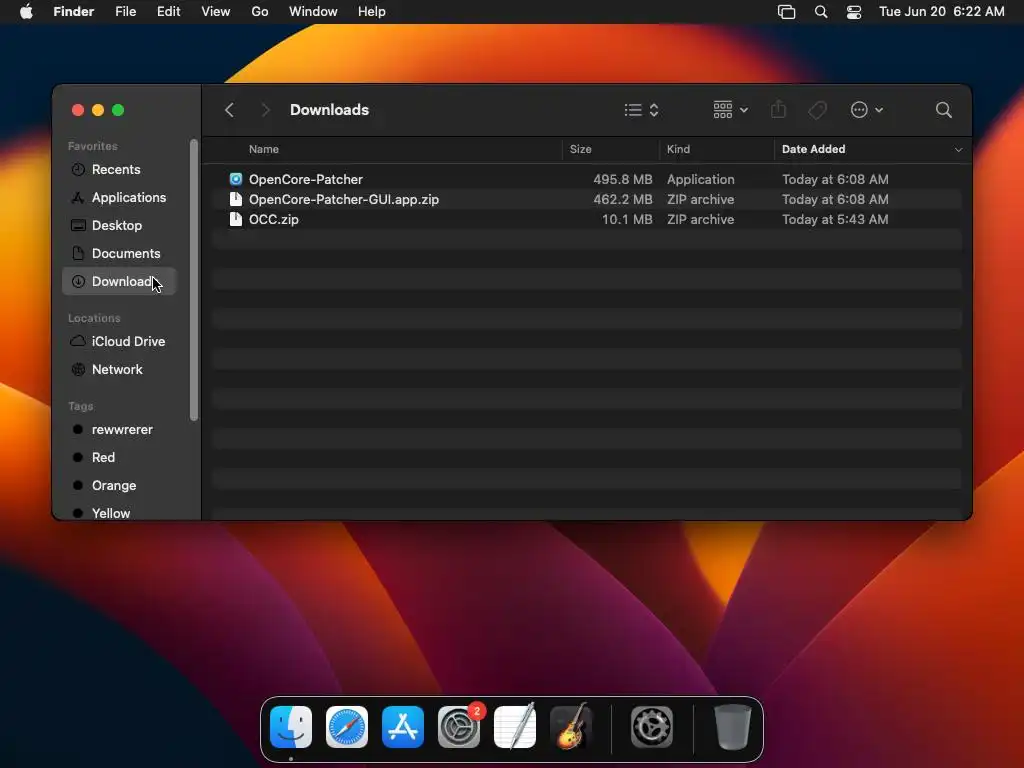Launch TextEdit from the Dock
This screenshot has width=1024, height=768.
tap(515, 727)
